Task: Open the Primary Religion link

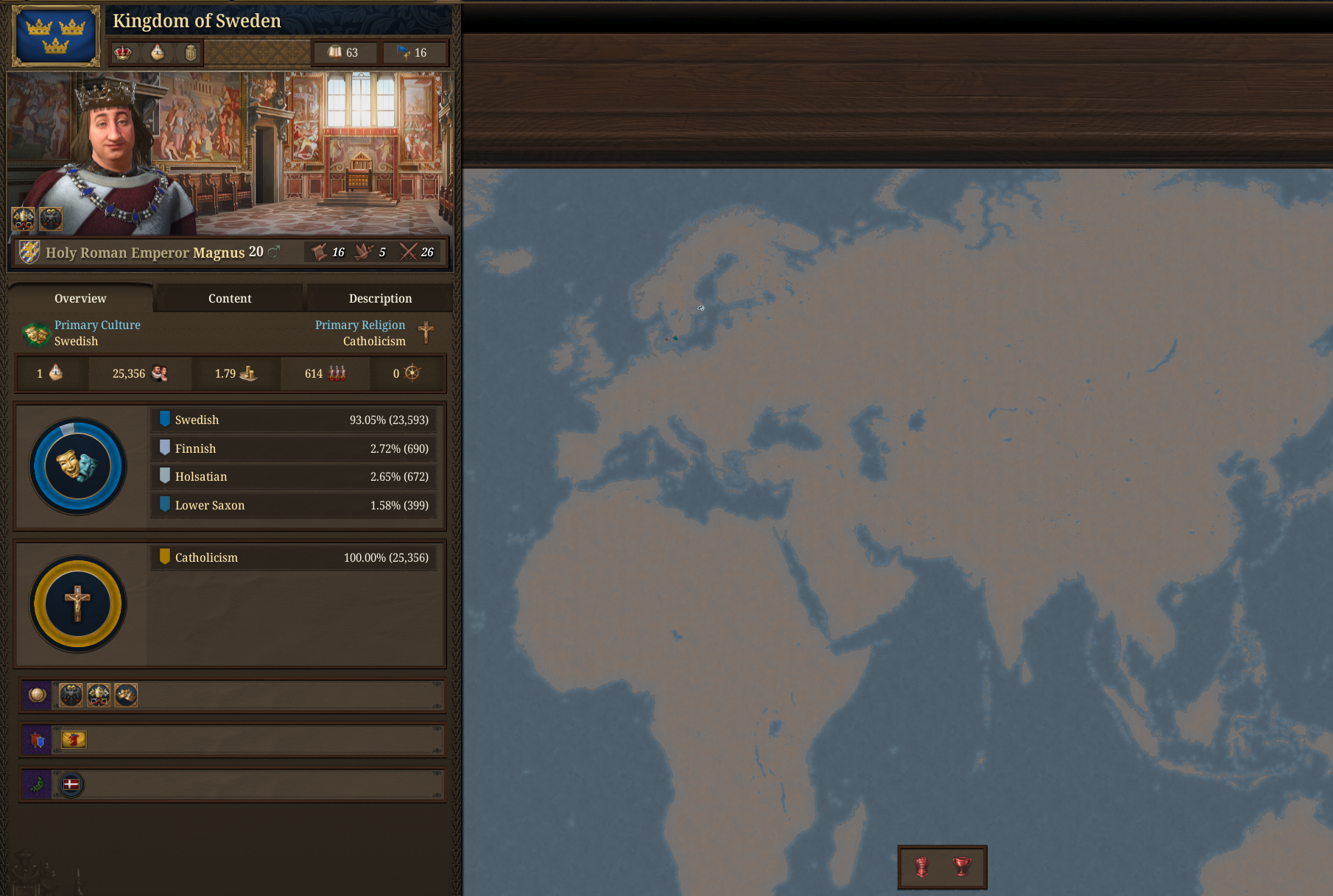Action: 360,325
